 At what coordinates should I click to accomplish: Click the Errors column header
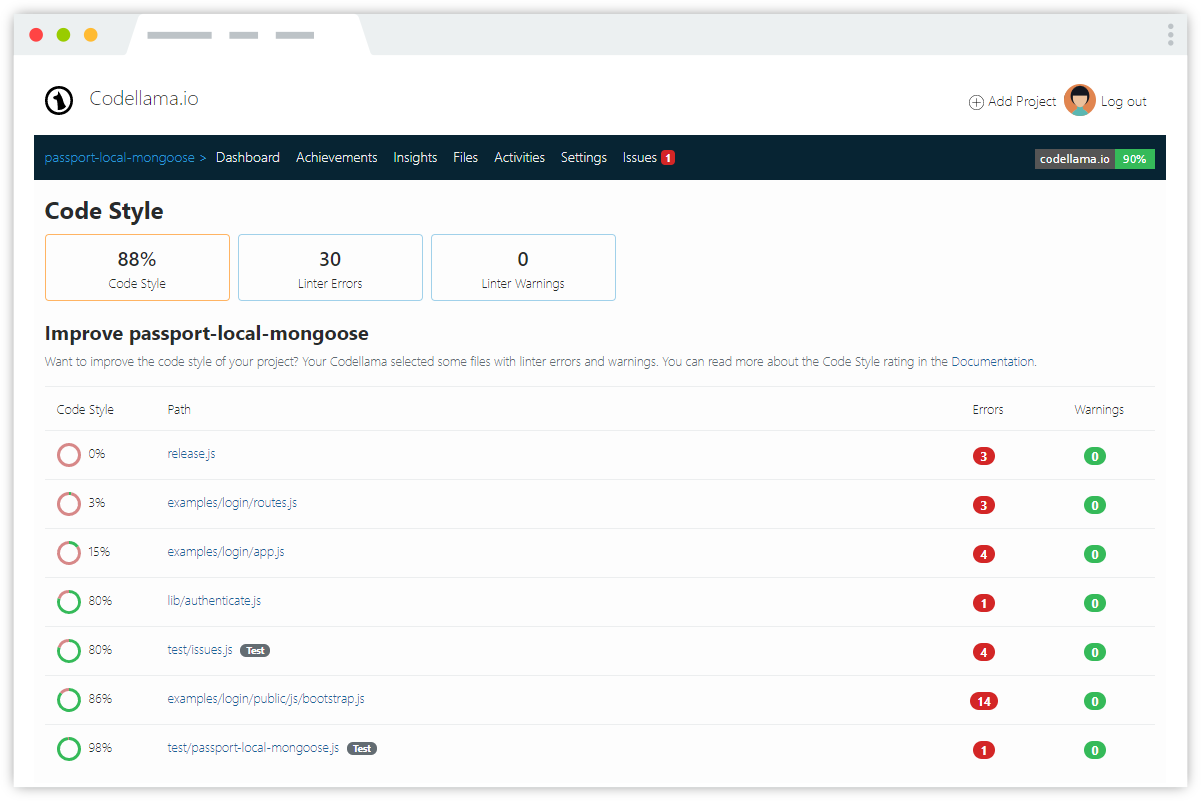[x=988, y=409]
